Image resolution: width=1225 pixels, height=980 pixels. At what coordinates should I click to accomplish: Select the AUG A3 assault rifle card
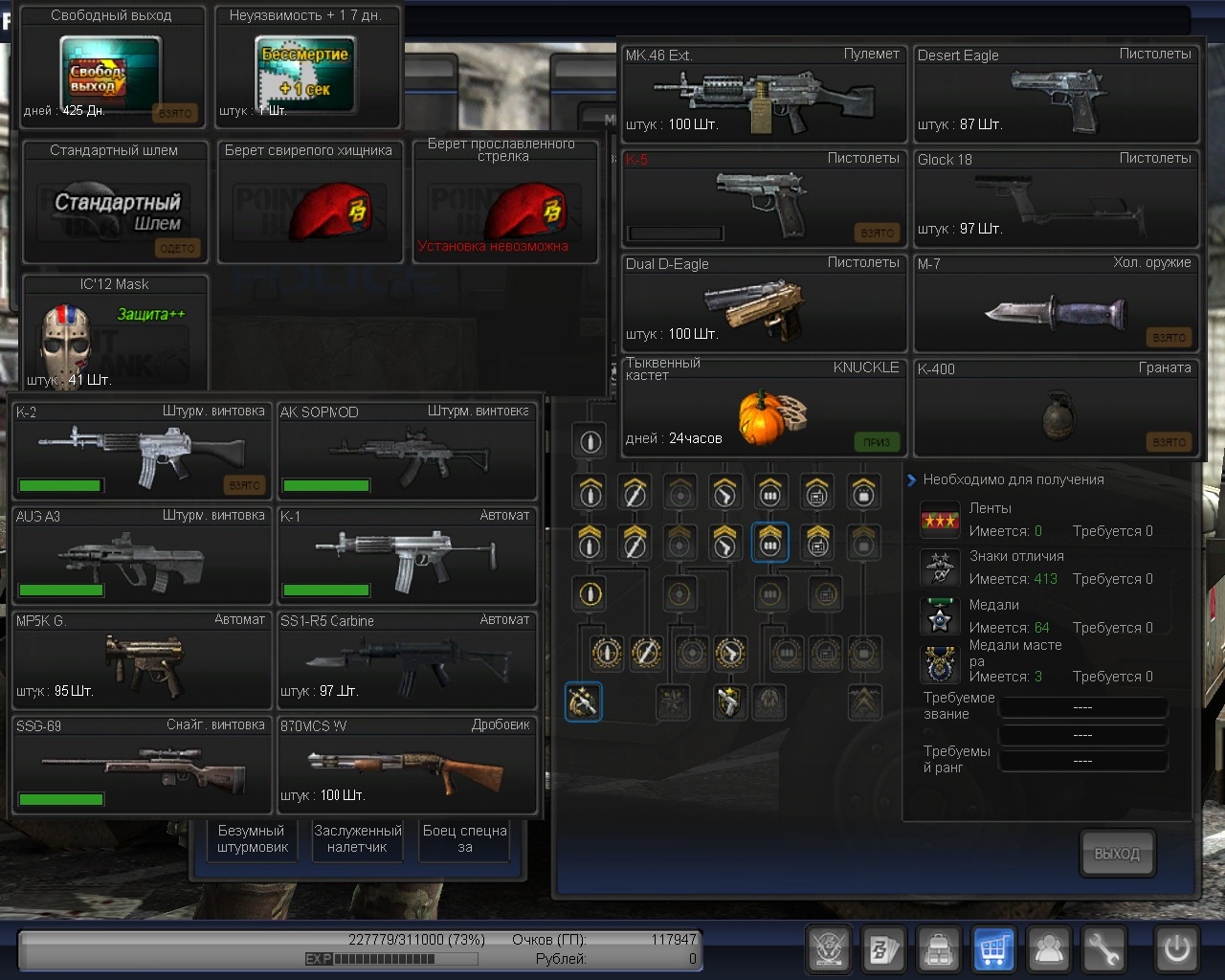click(143, 556)
